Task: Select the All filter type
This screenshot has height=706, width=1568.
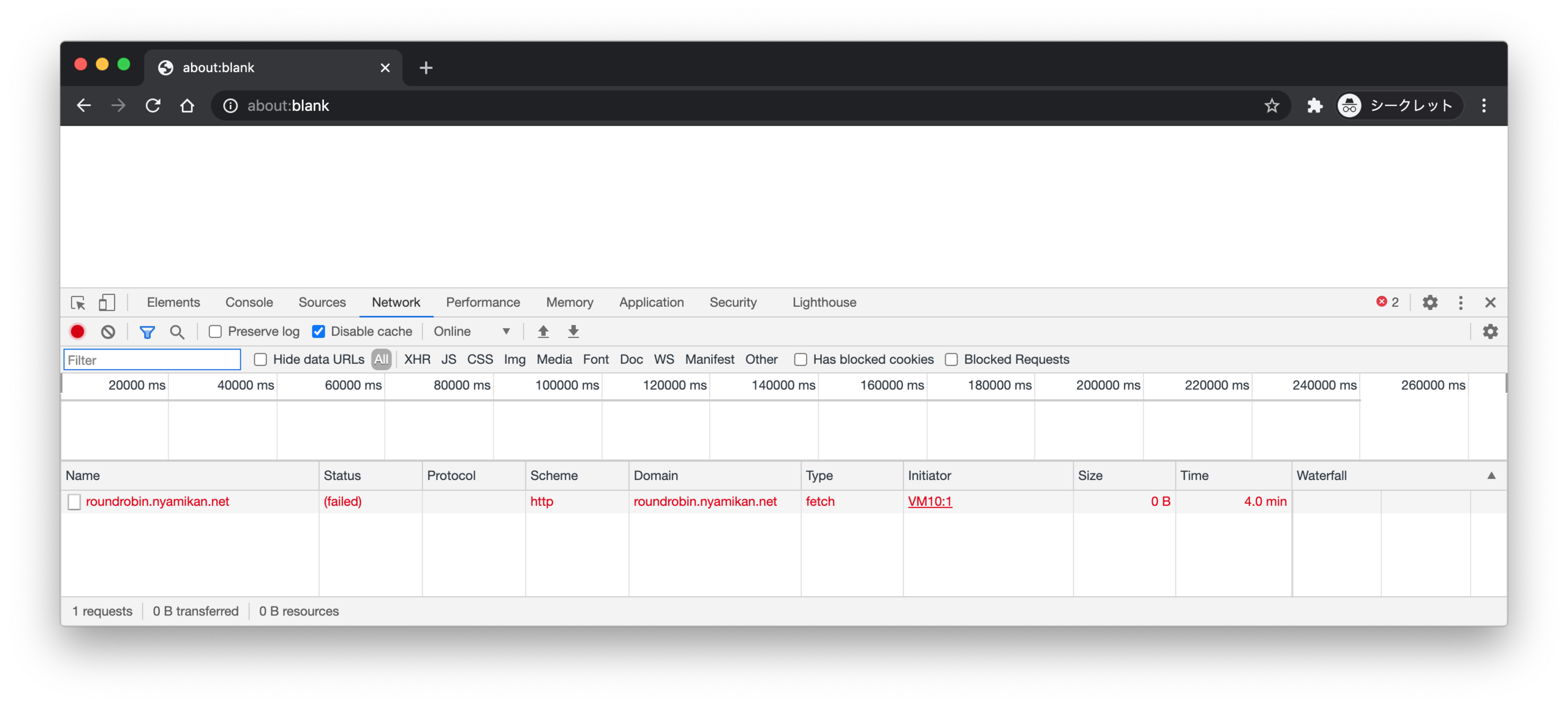Action: tap(380, 359)
